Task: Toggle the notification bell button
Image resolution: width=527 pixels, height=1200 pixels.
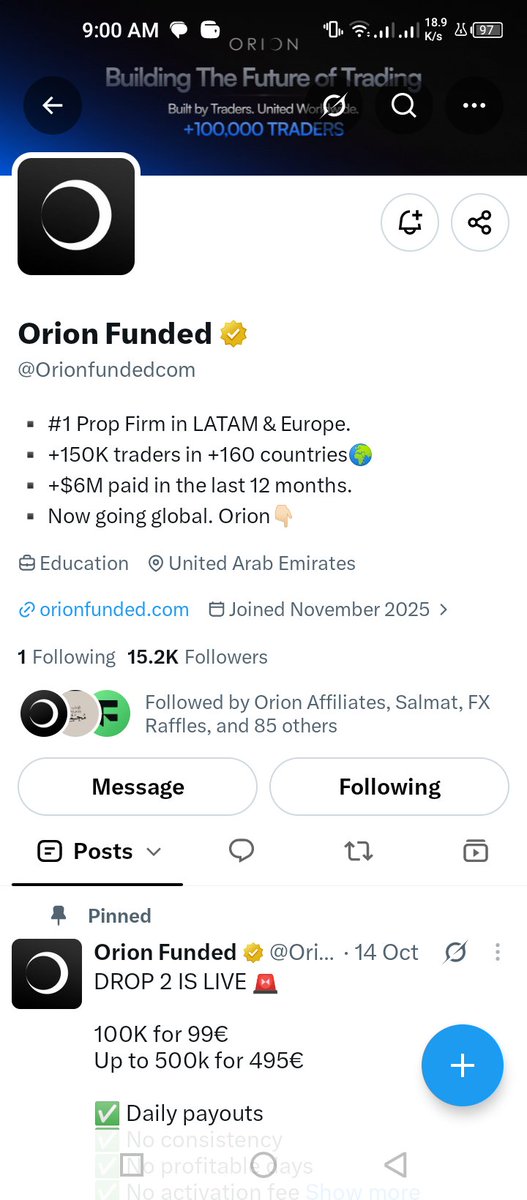Action: [410, 222]
